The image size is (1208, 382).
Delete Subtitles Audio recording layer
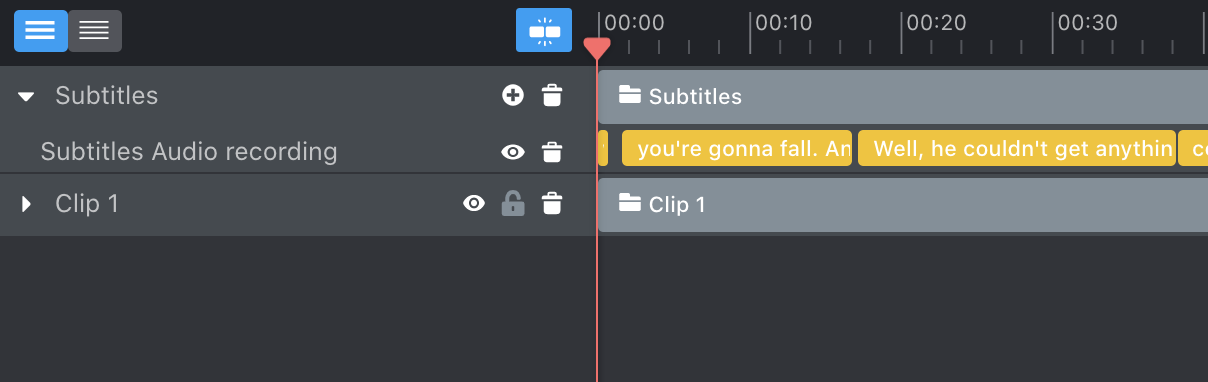point(551,152)
